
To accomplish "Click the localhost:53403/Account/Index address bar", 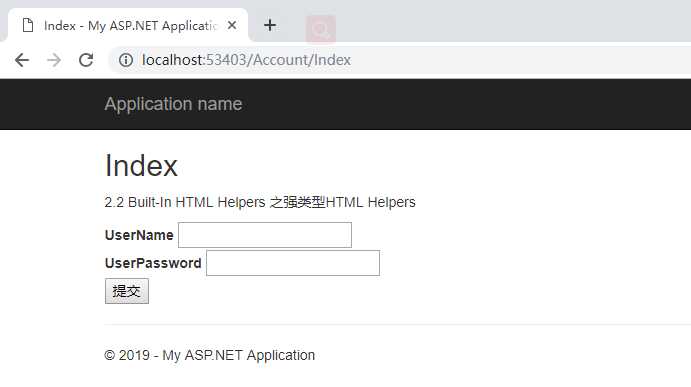I will [x=399, y=60].
